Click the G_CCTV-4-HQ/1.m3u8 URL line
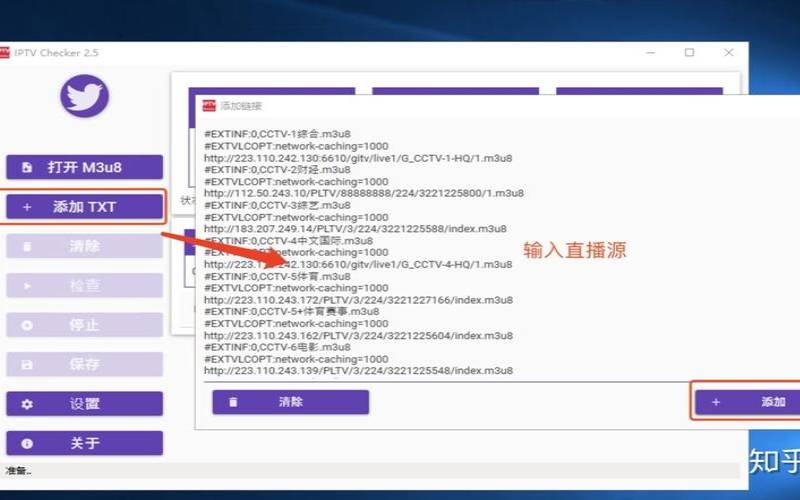 point(358,264)
